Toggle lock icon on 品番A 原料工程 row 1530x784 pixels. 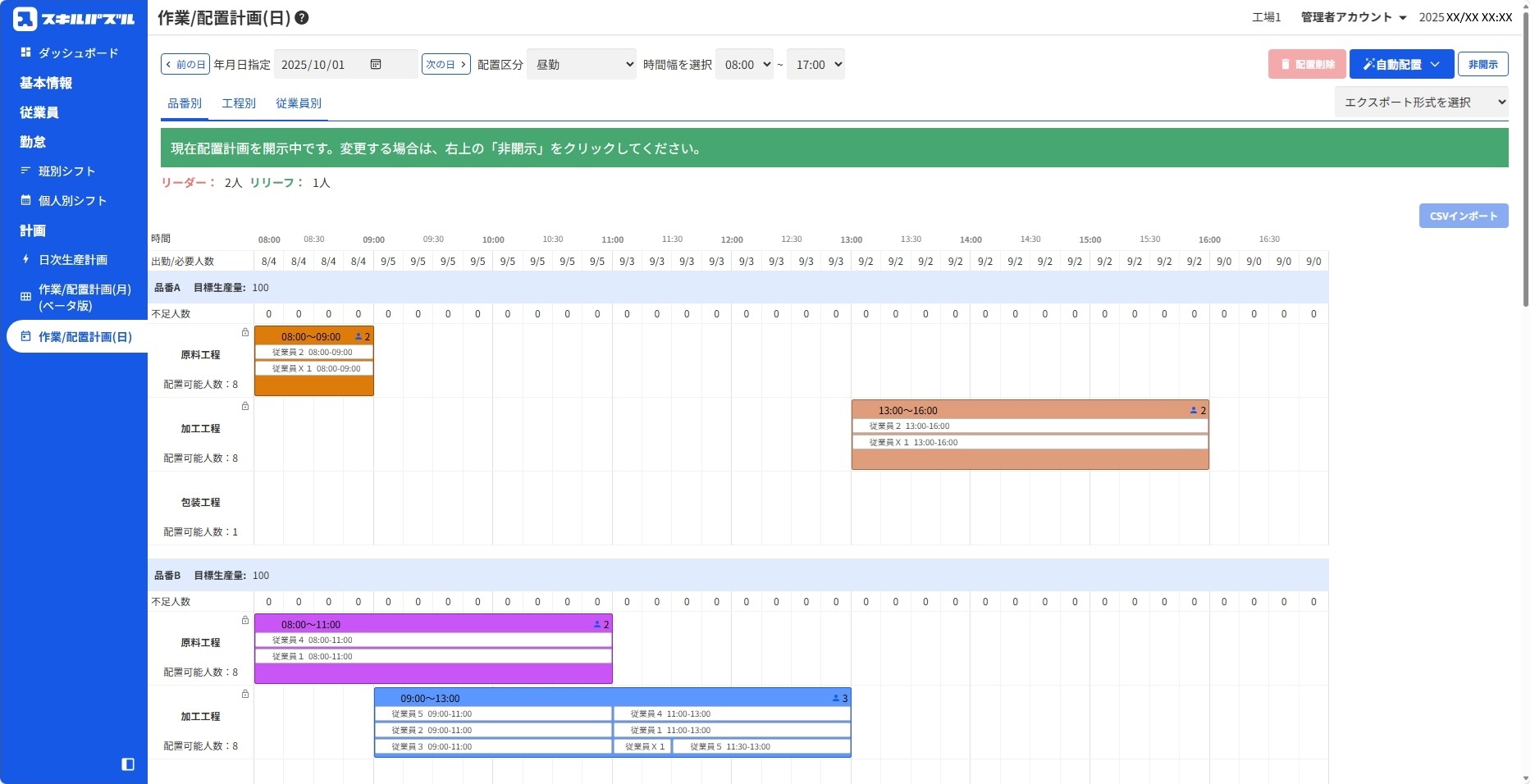point(244,332)
